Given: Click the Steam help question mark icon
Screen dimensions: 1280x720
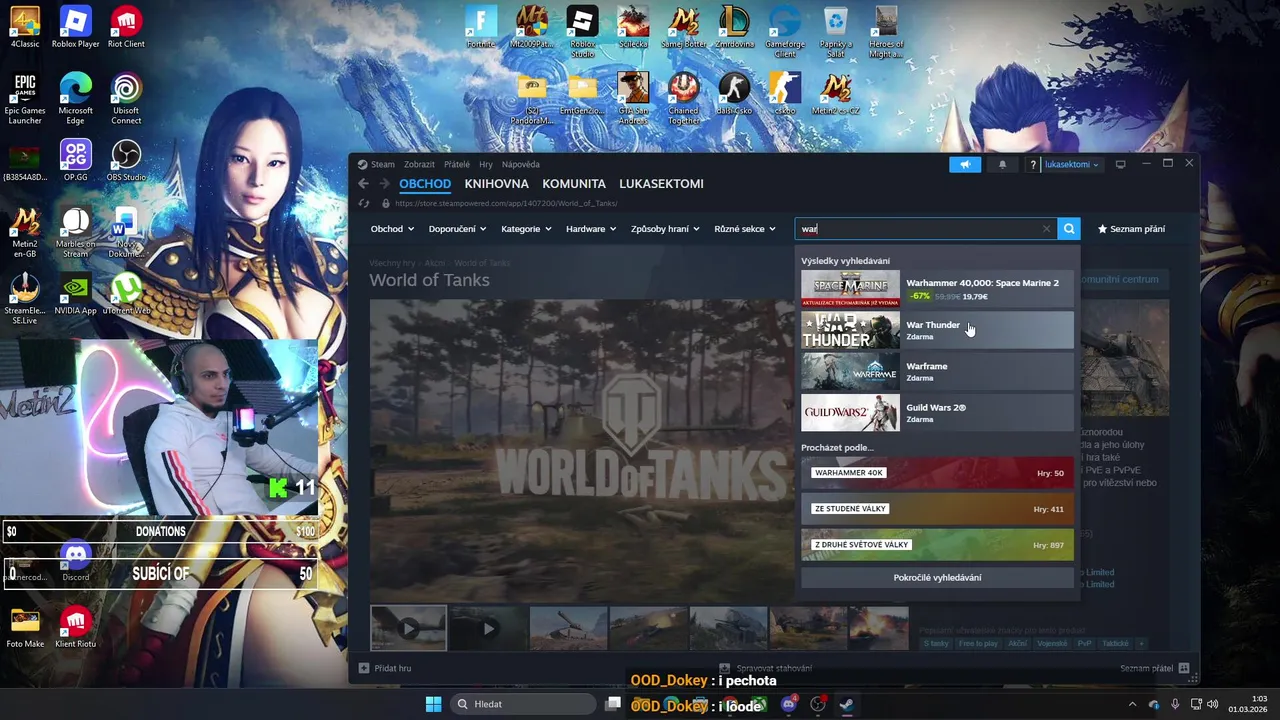Looking at the screenshot, I should [x=1033, y=164].
